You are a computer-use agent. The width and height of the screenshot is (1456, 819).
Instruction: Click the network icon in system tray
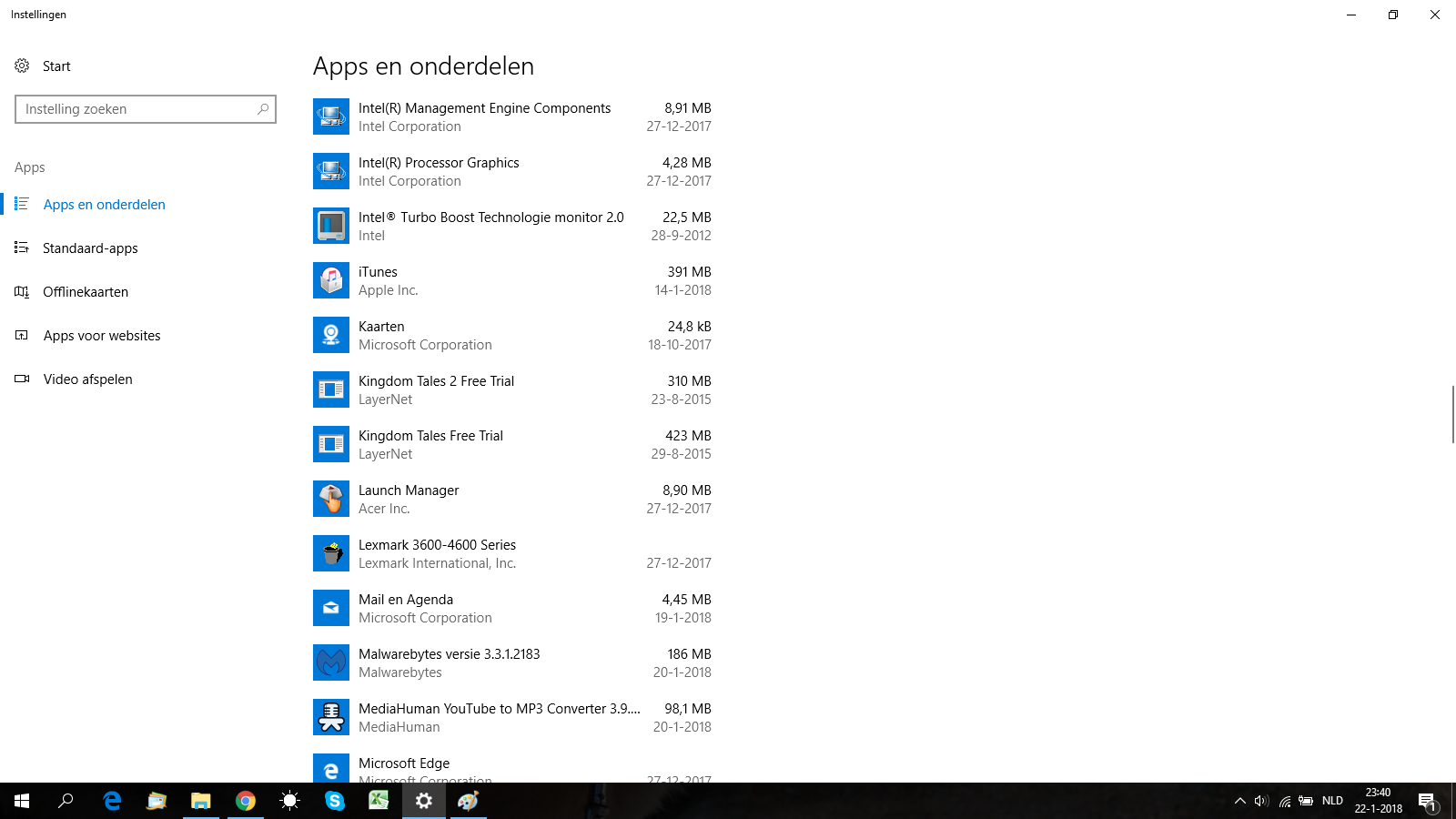1284,801
